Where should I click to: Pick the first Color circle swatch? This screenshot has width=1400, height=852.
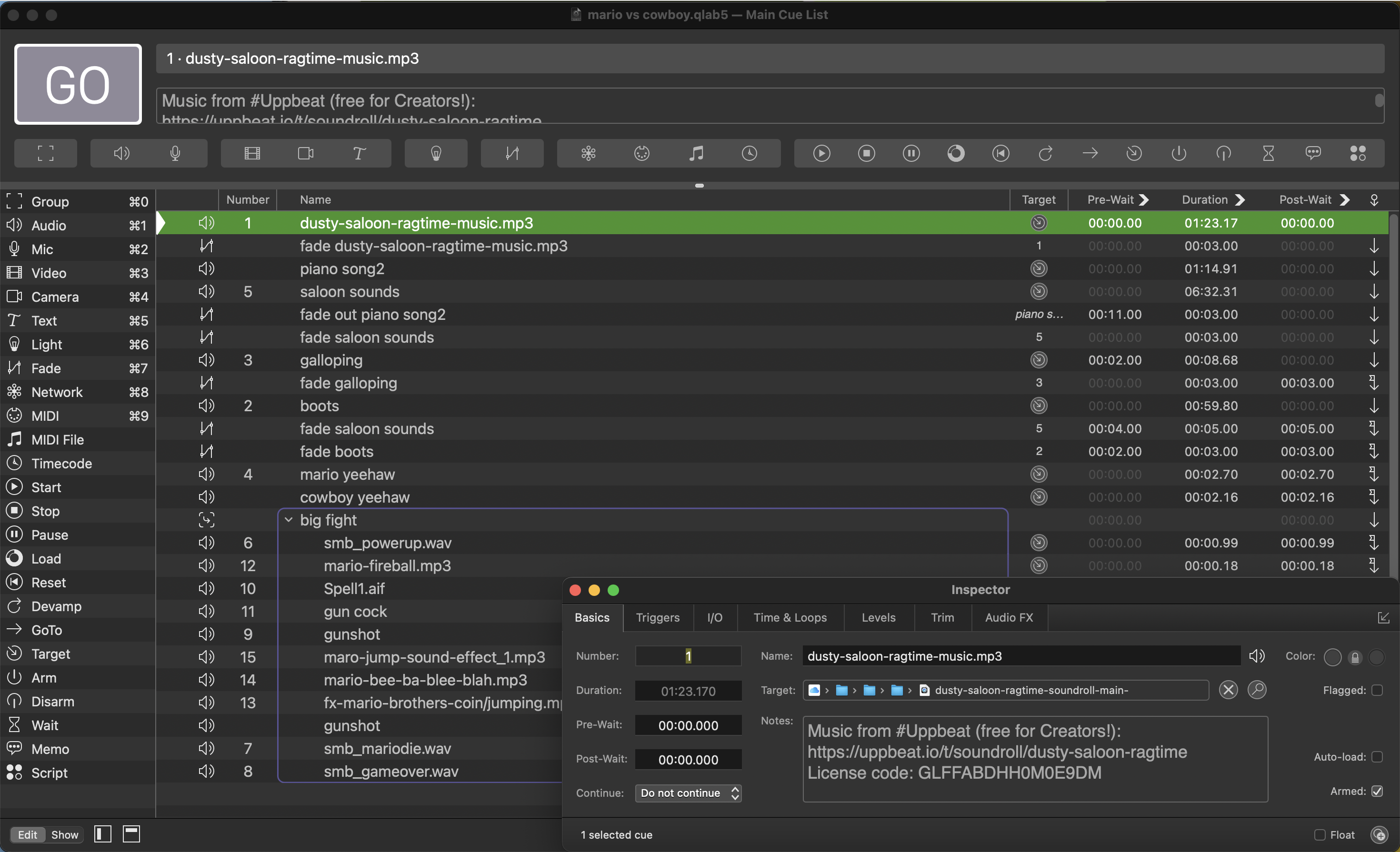pos(1332,657)
